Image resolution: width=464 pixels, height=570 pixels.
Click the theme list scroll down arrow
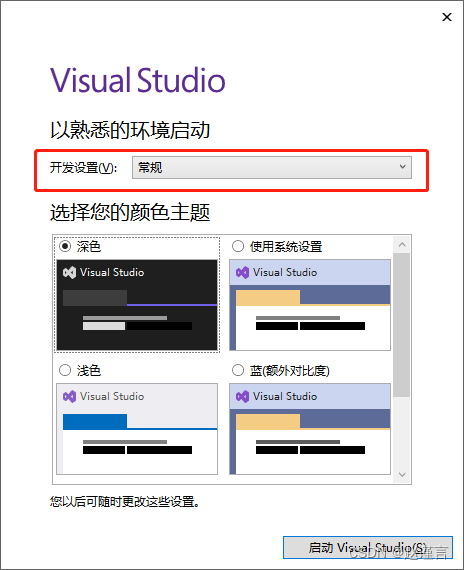(x=402, y=474)
